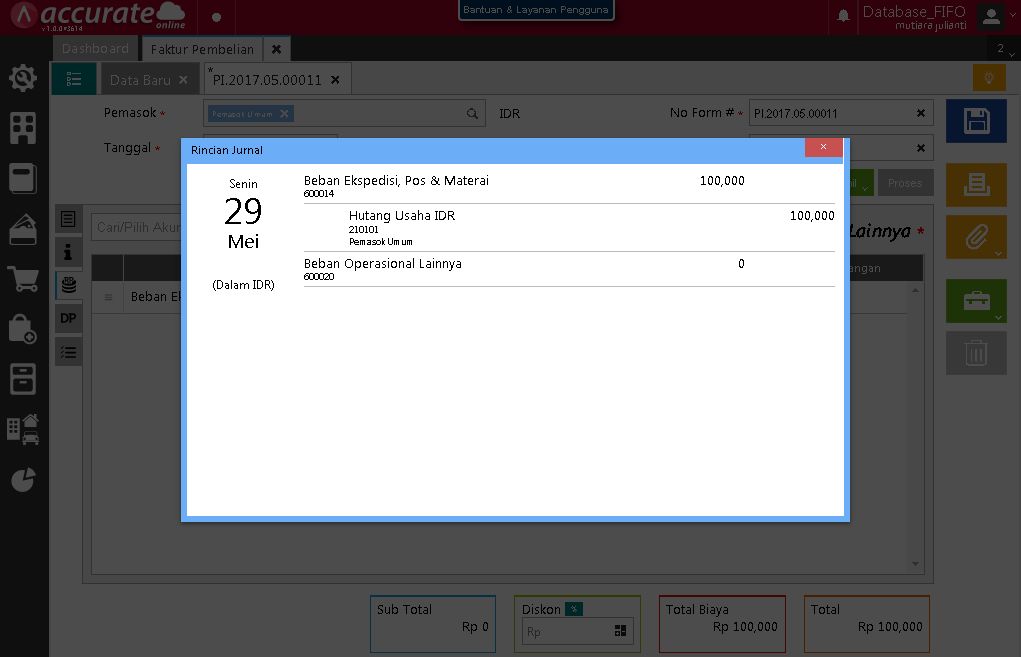Open the Pemasok supplier search dropdown

point(471,113)
